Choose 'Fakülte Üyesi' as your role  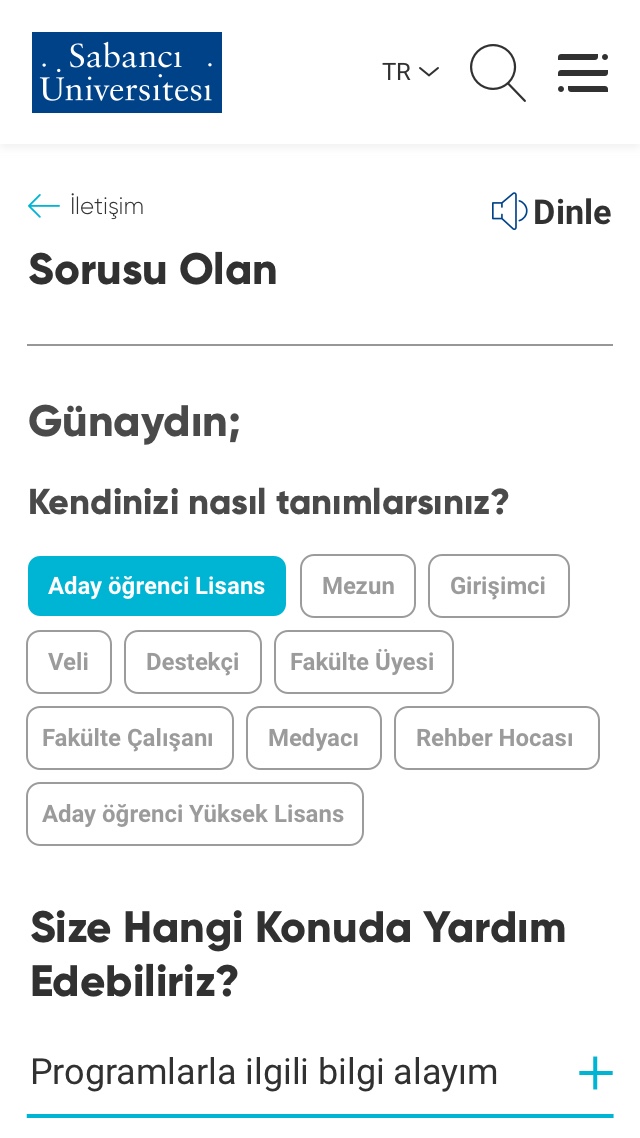[x=363, y=662]
